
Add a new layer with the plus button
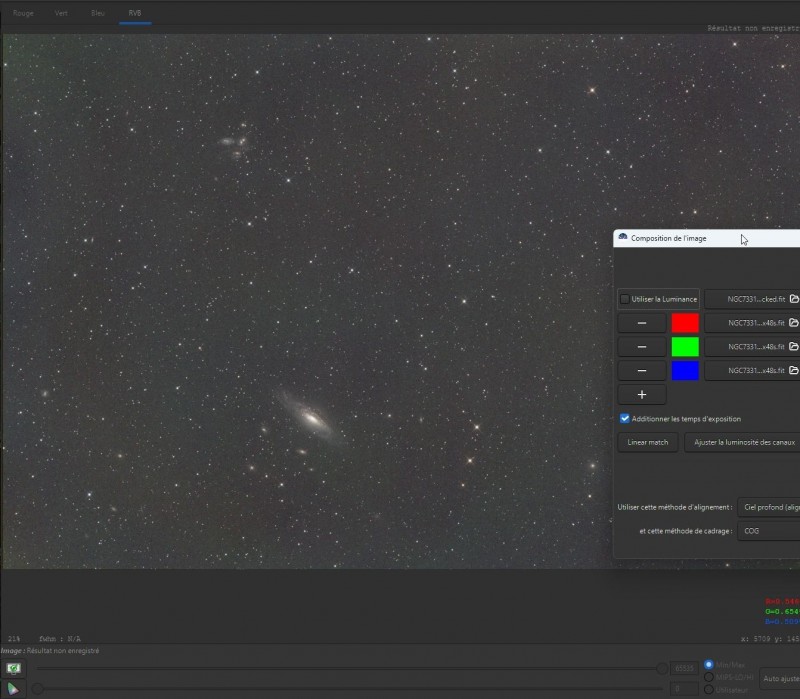coord(642,394)
